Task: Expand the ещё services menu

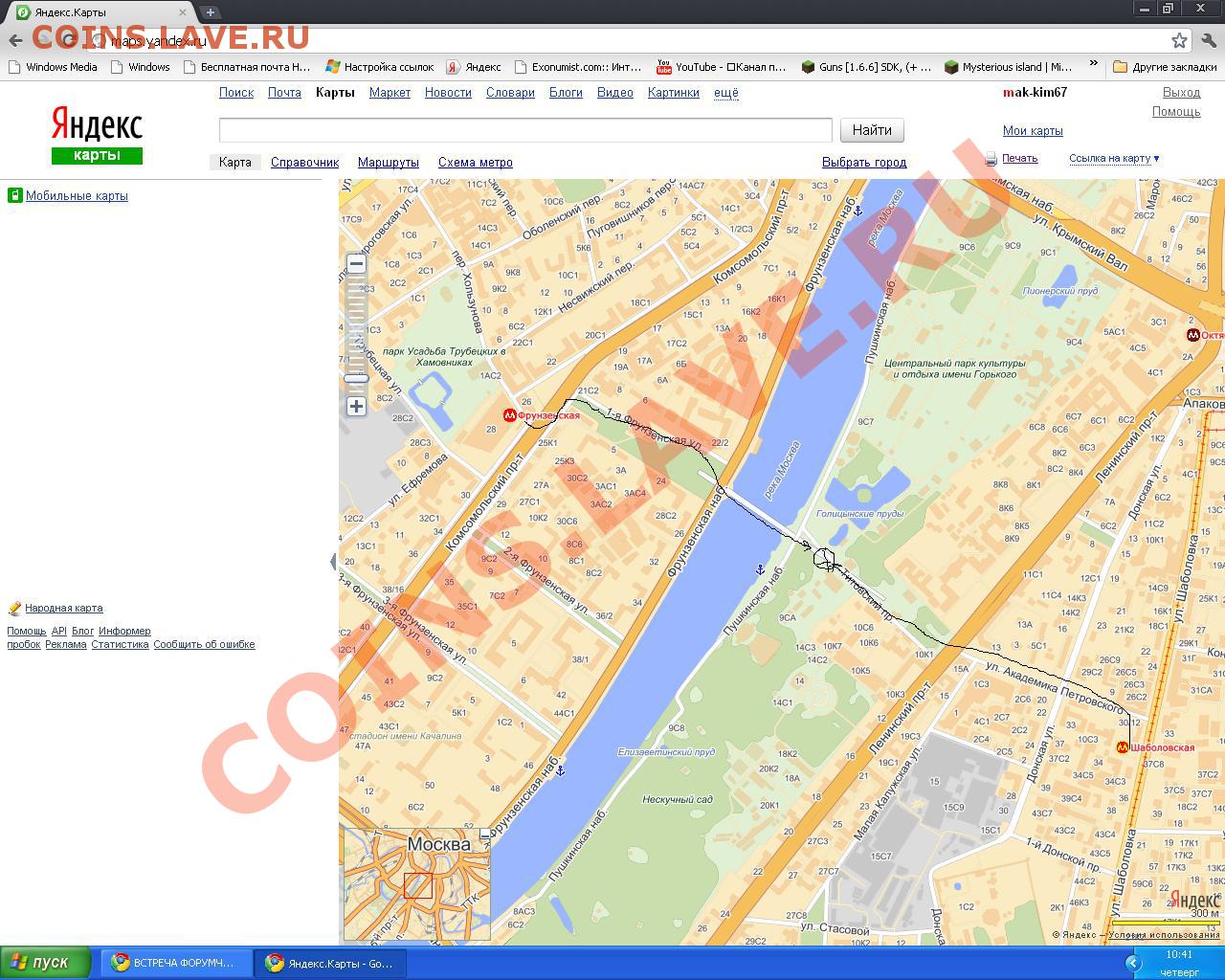Action: pos(726,93)
